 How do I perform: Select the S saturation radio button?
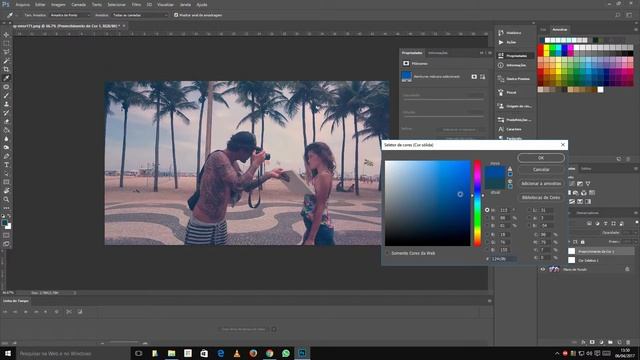click(487, 218)
